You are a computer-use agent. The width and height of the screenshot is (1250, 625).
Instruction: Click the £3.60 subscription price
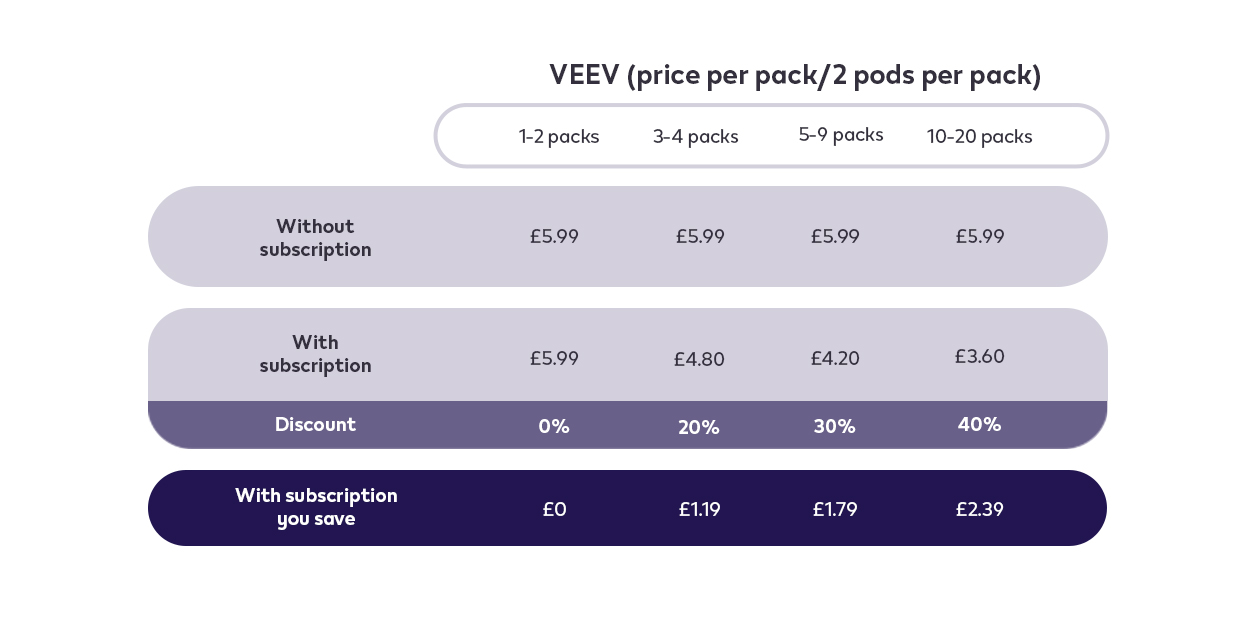click(x=980, y=357)
